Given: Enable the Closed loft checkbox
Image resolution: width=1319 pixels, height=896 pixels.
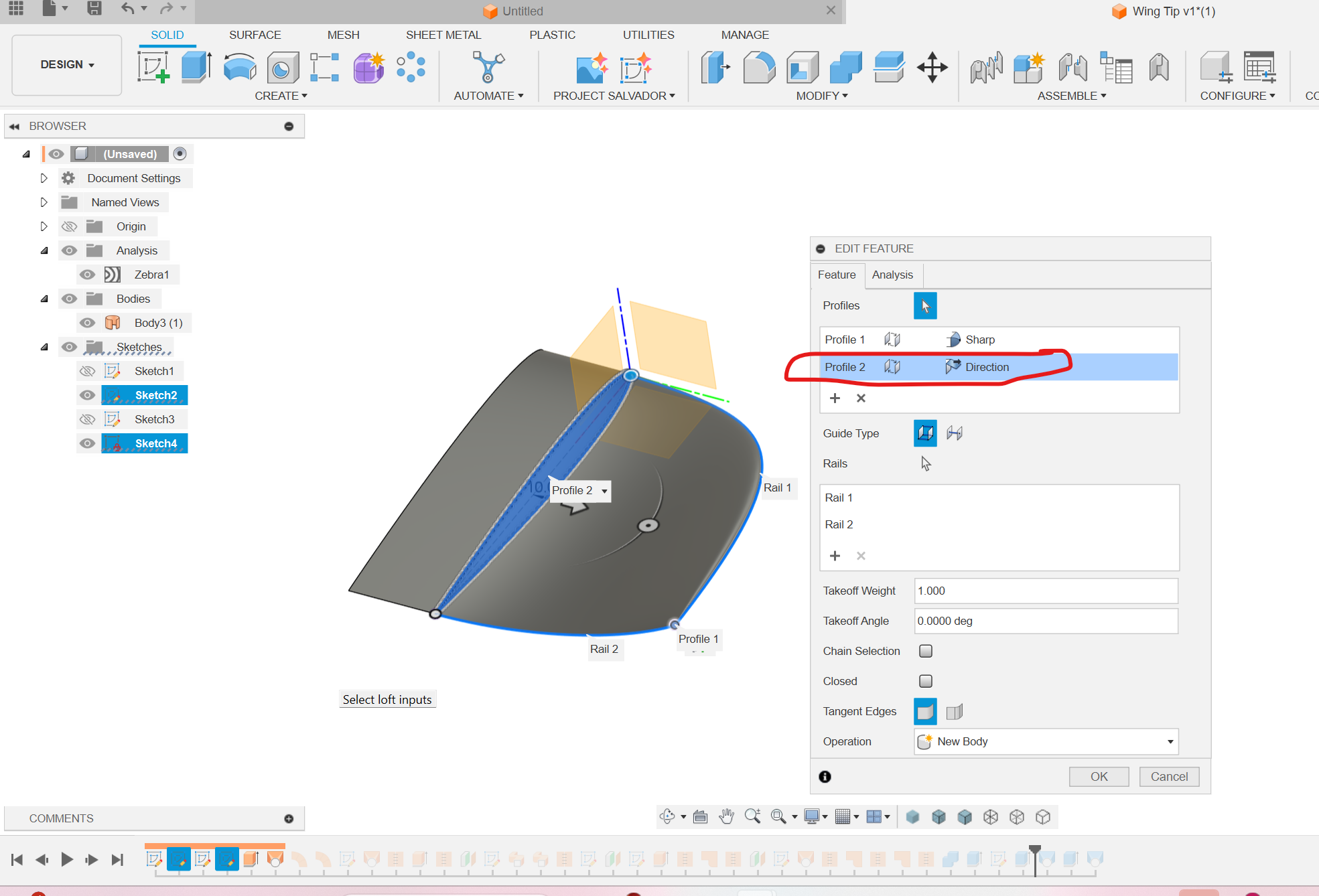Looking at the screenshot, I should click(925, 681).
